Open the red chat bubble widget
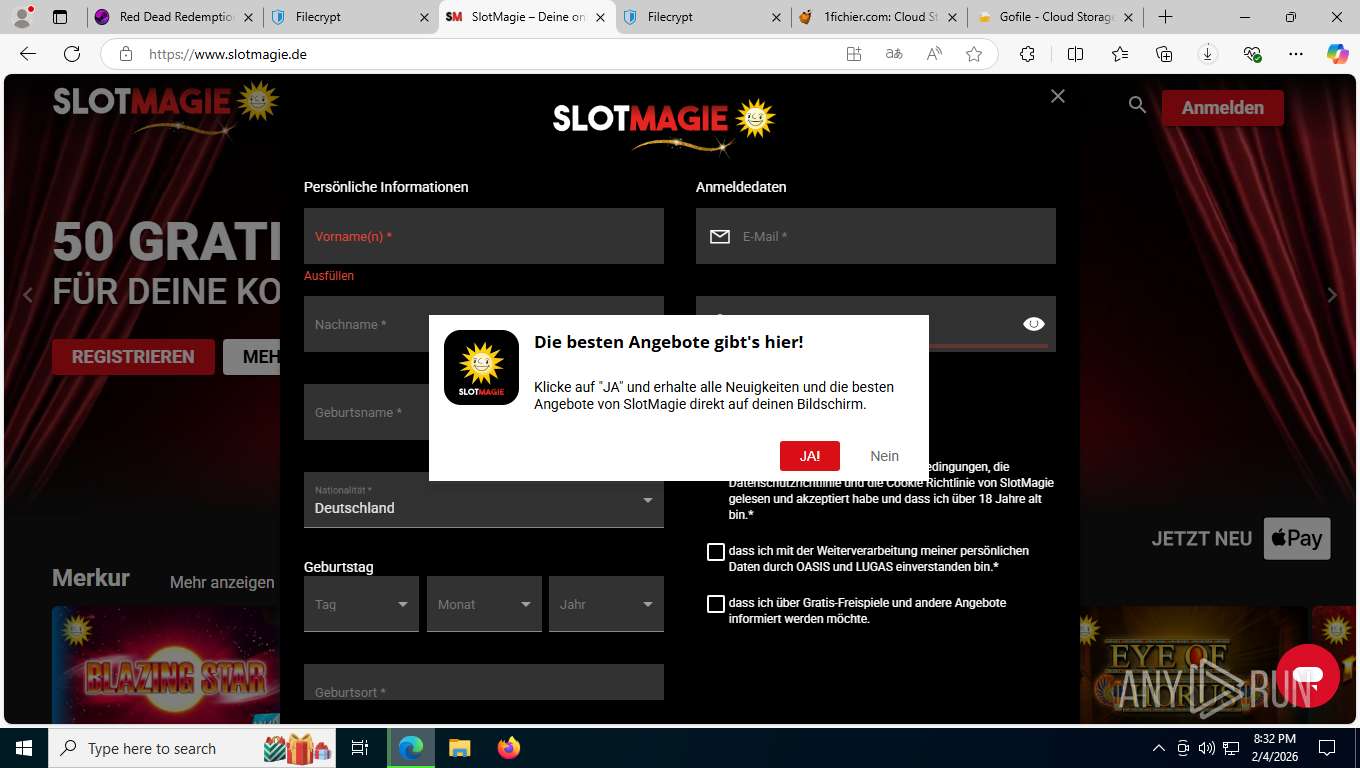 (1307, 677)
